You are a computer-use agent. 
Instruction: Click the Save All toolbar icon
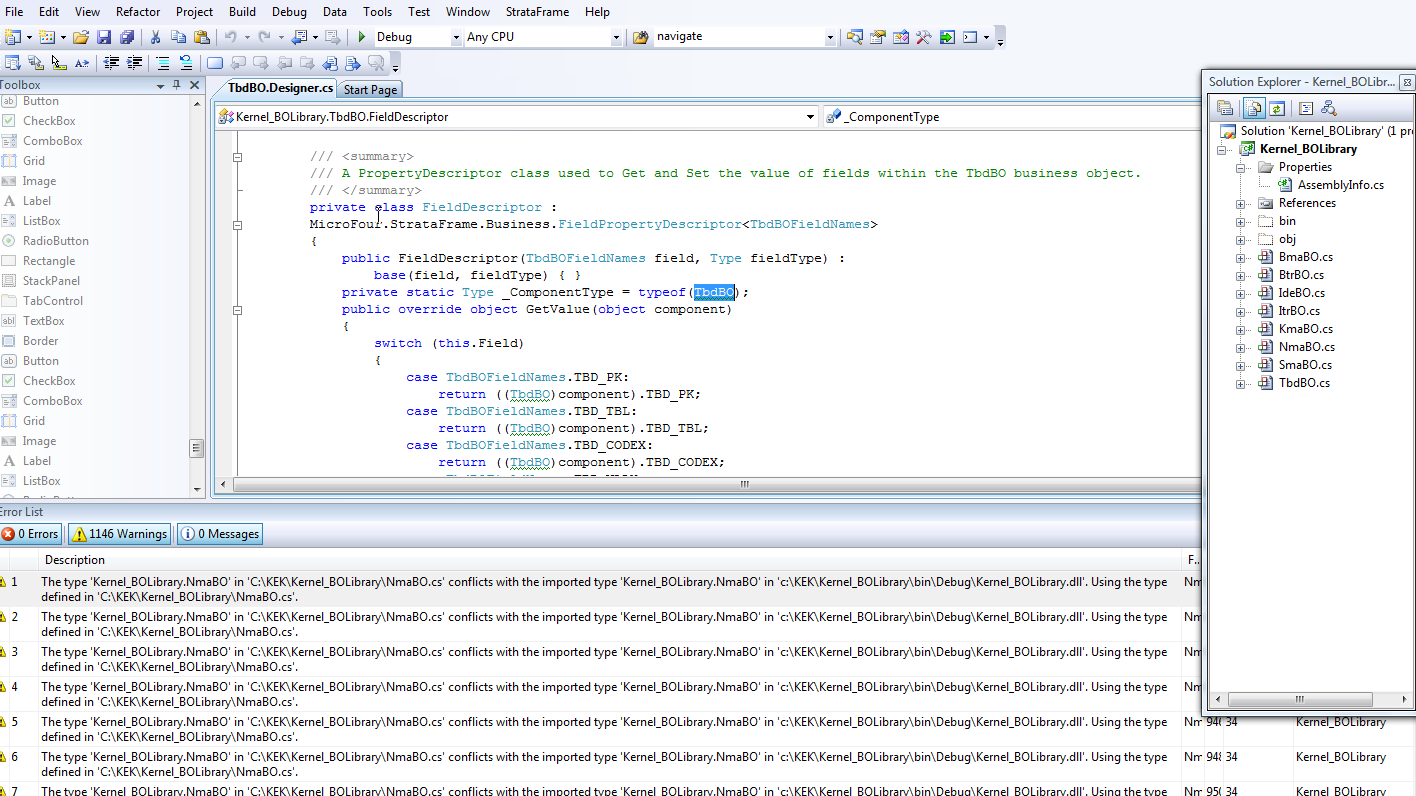pos(127,37)
